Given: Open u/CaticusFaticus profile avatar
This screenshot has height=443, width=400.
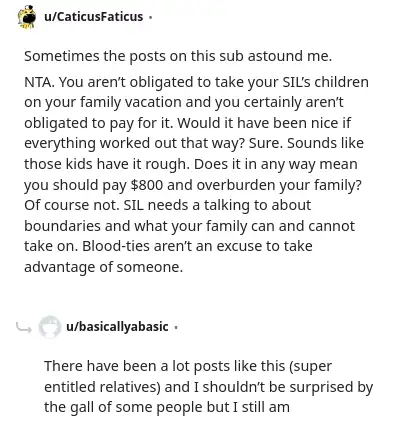Looking at the screenshot, I should pyautogui.click(x=27, y=17).
